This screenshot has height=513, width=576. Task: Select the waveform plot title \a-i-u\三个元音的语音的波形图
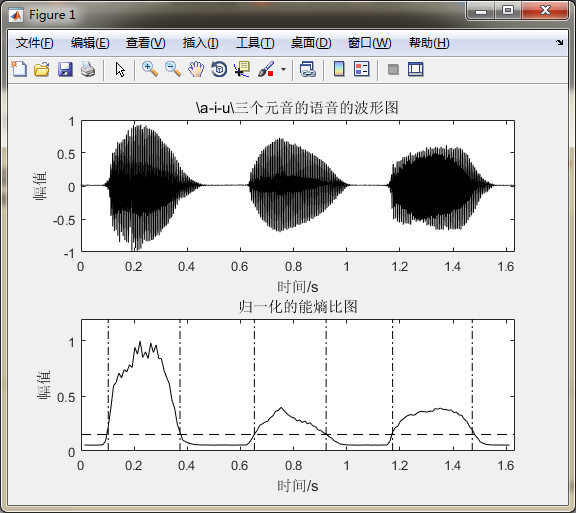click(297, 108)
